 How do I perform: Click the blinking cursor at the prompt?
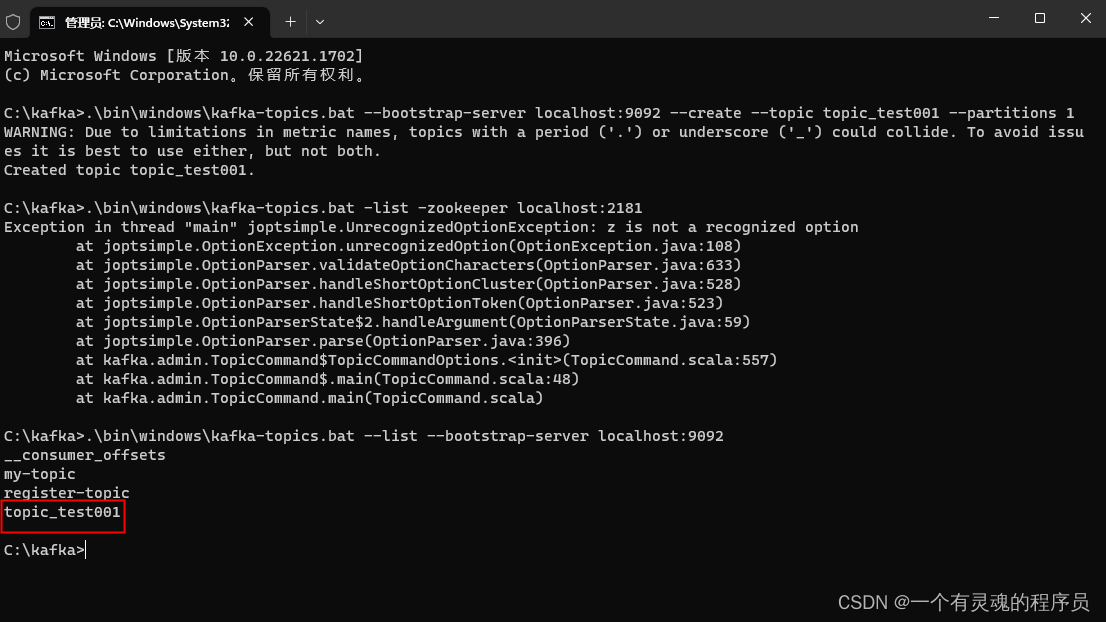[x=86, y=550]
